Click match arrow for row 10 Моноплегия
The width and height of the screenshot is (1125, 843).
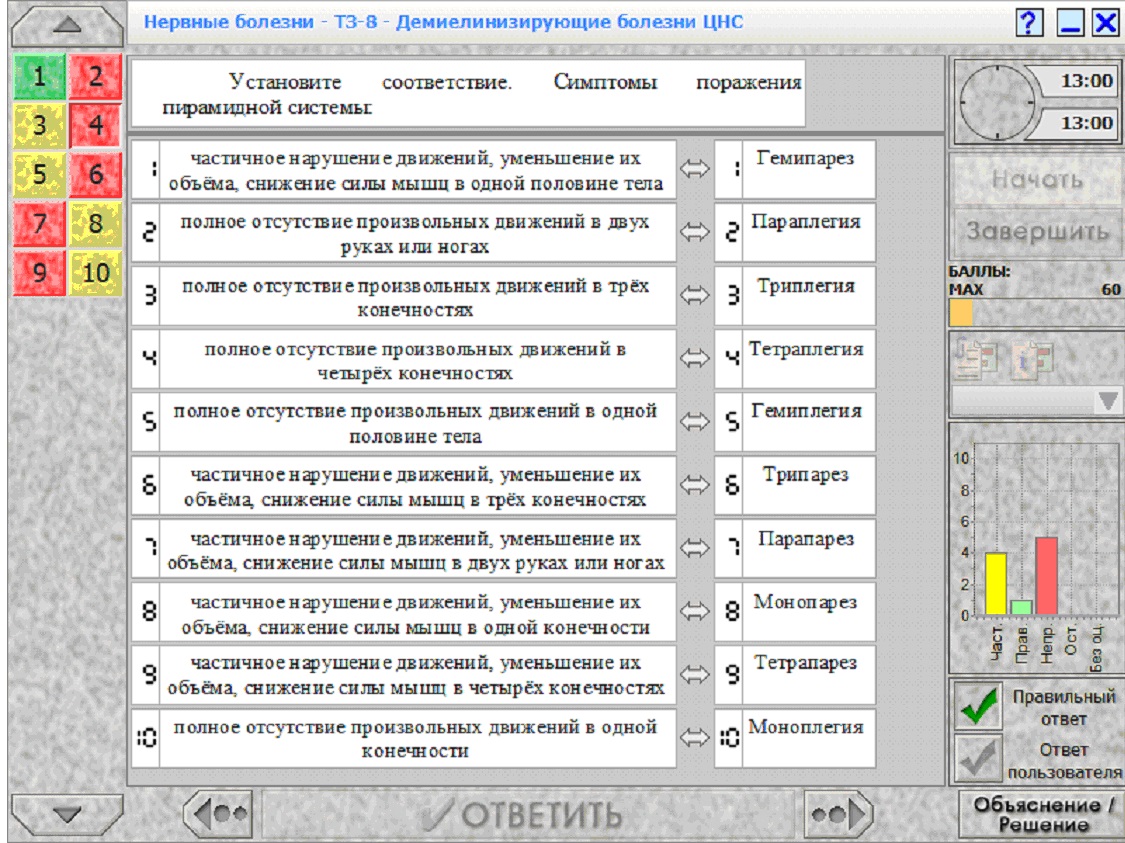tap(695, 737)
